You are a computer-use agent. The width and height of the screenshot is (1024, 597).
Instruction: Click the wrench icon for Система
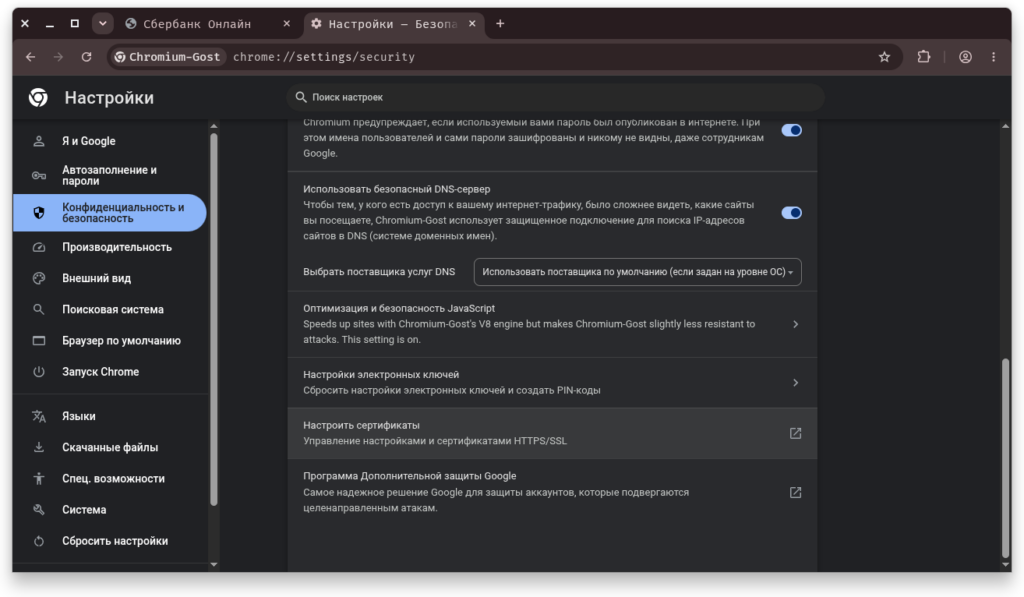click(39, 509)
